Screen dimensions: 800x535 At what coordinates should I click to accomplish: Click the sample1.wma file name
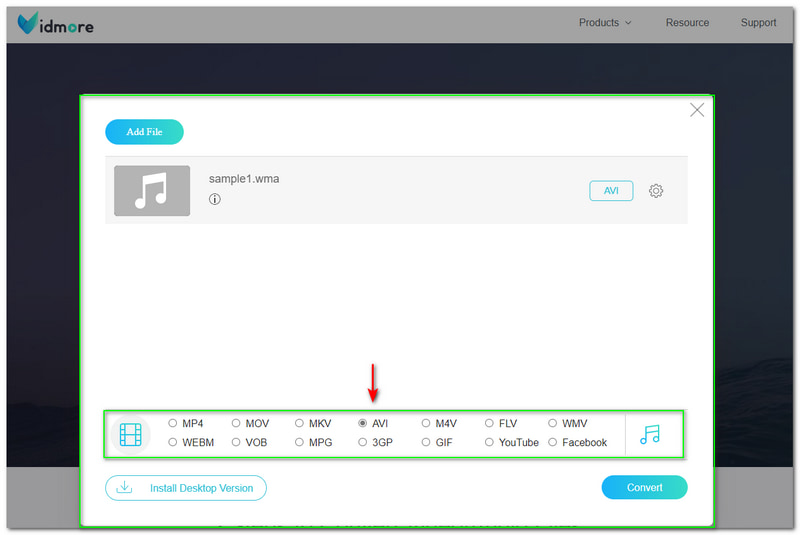[244, 179]
